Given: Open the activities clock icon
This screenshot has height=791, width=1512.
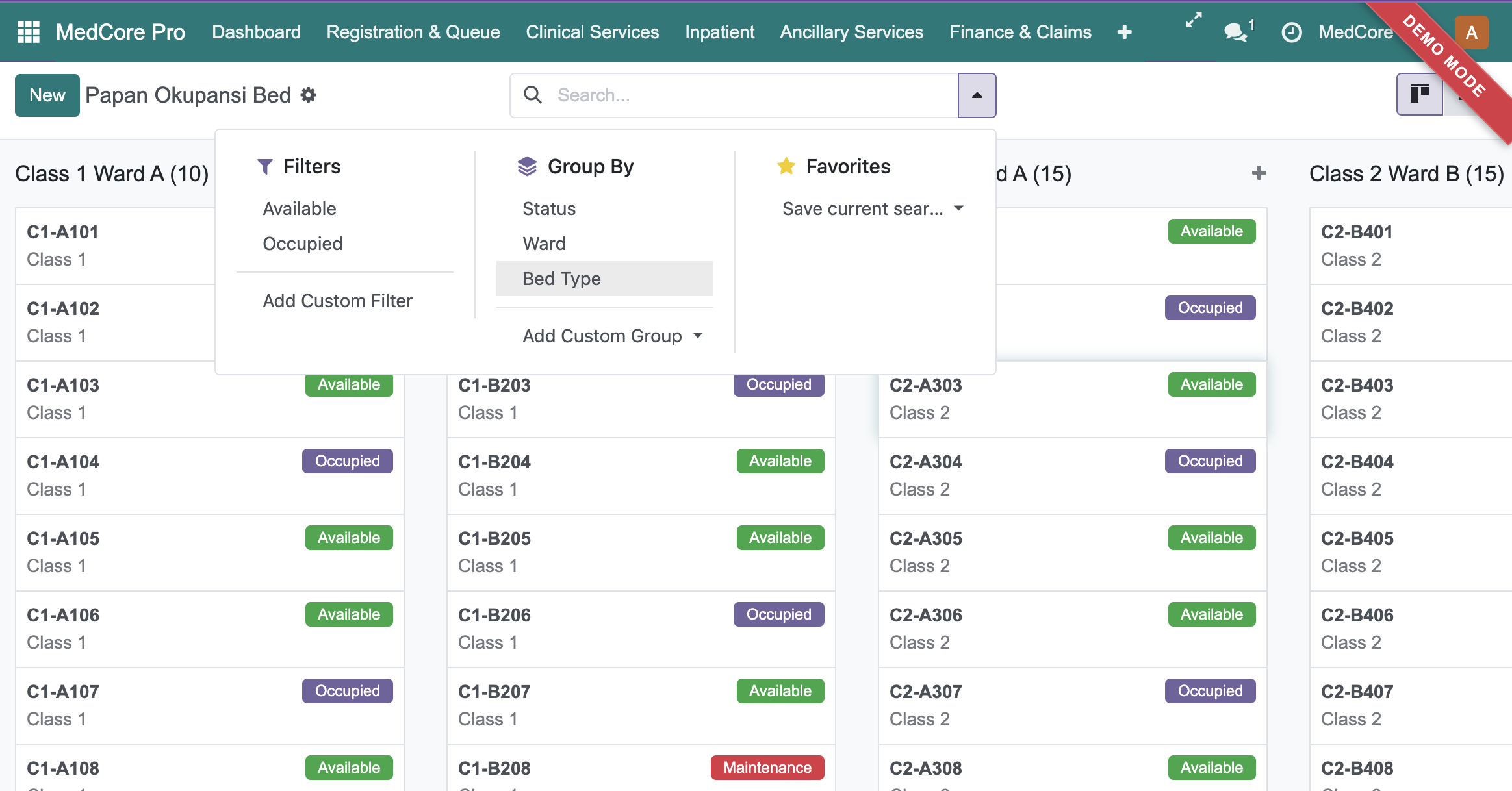Looking at the screenshot, I should click(x=1292, y=32).
